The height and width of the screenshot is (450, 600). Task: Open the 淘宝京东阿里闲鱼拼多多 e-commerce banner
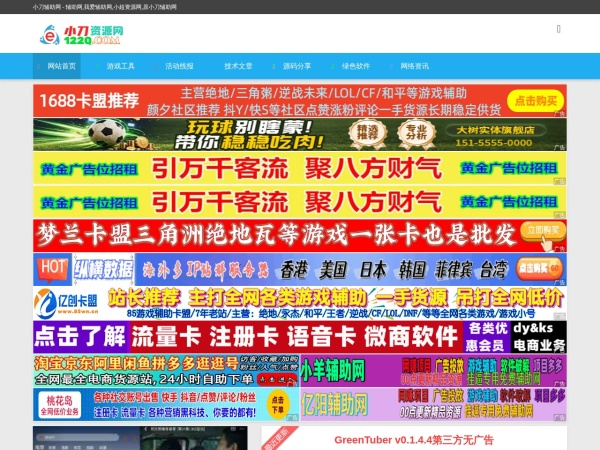(166, 370)
